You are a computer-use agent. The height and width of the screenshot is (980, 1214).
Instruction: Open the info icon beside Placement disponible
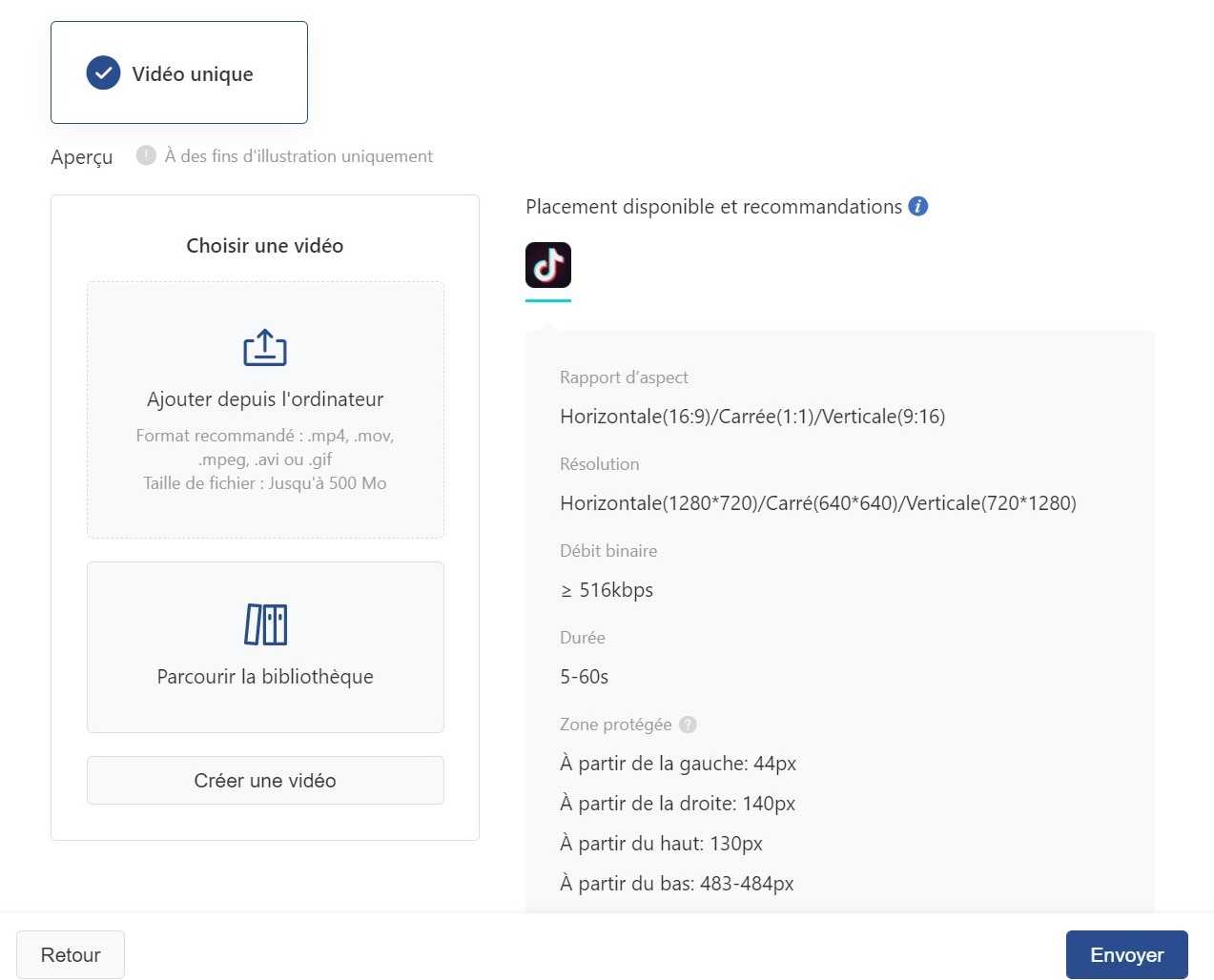coord(918,206)
